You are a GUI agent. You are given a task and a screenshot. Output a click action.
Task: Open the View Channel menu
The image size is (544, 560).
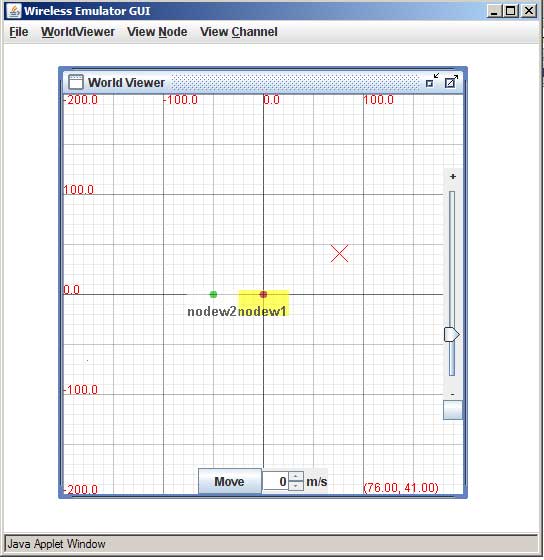tap(239, 32)
